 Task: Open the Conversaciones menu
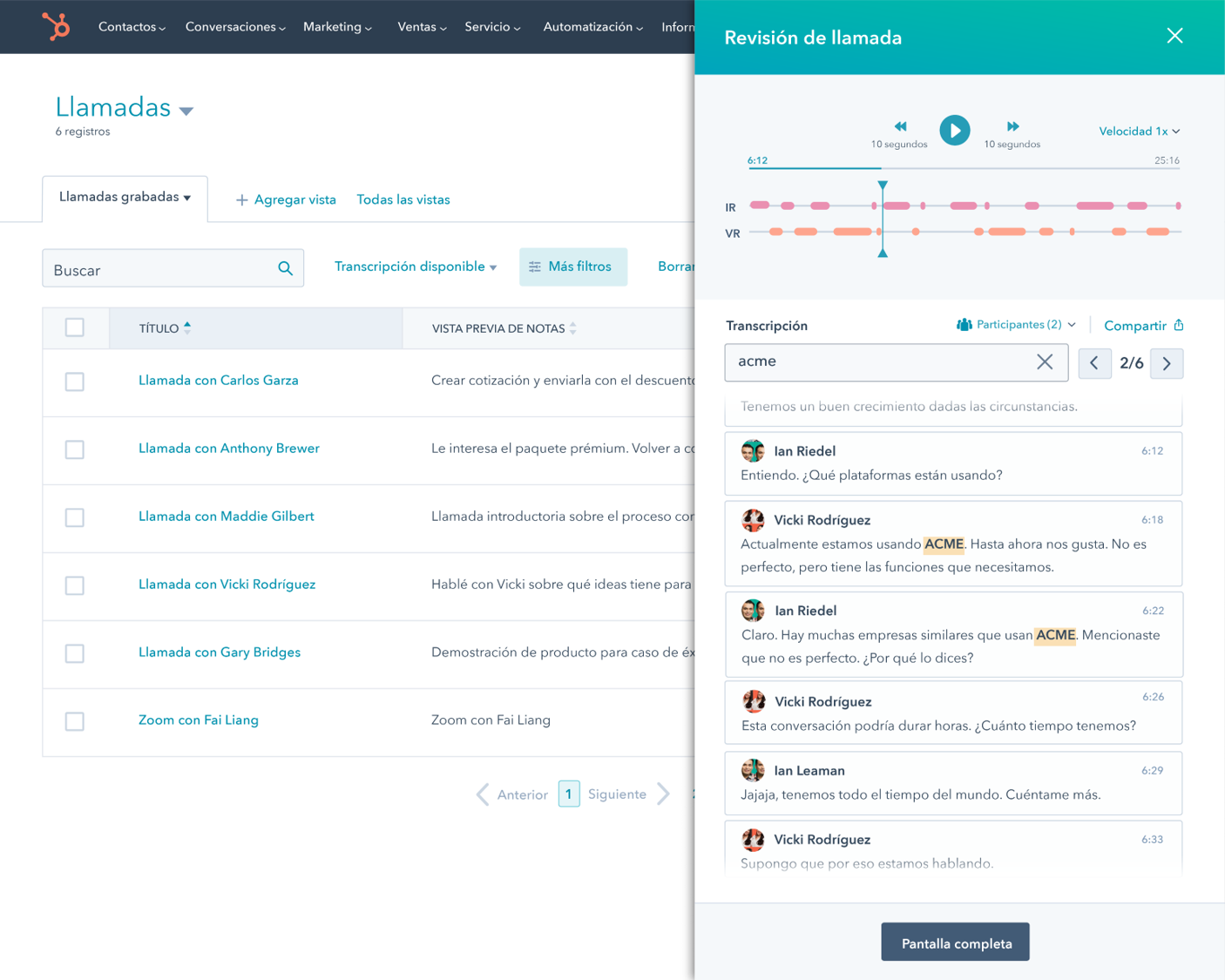235,27
